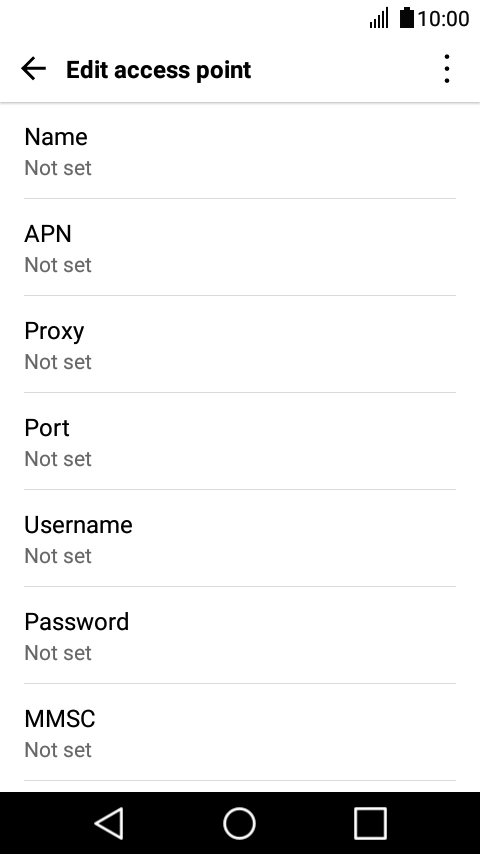This screenshot has width=480, height=854.
Task: Set the Username entry
Action: [x=240, y=538]
